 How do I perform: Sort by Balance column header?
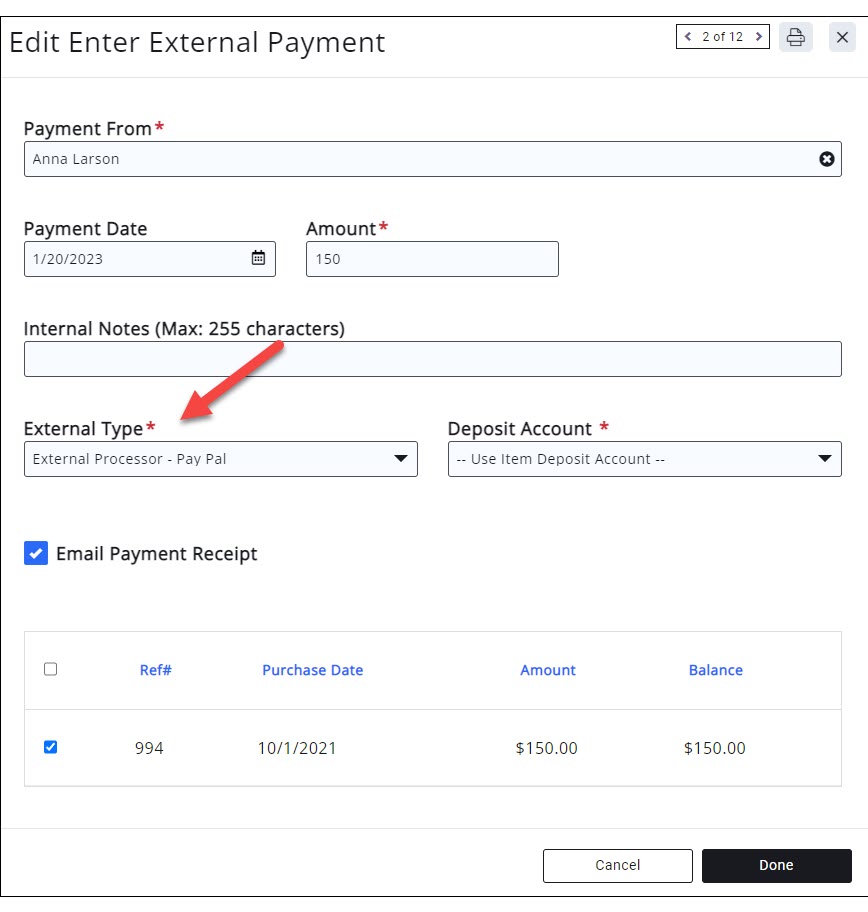click(x=715, y=670)
